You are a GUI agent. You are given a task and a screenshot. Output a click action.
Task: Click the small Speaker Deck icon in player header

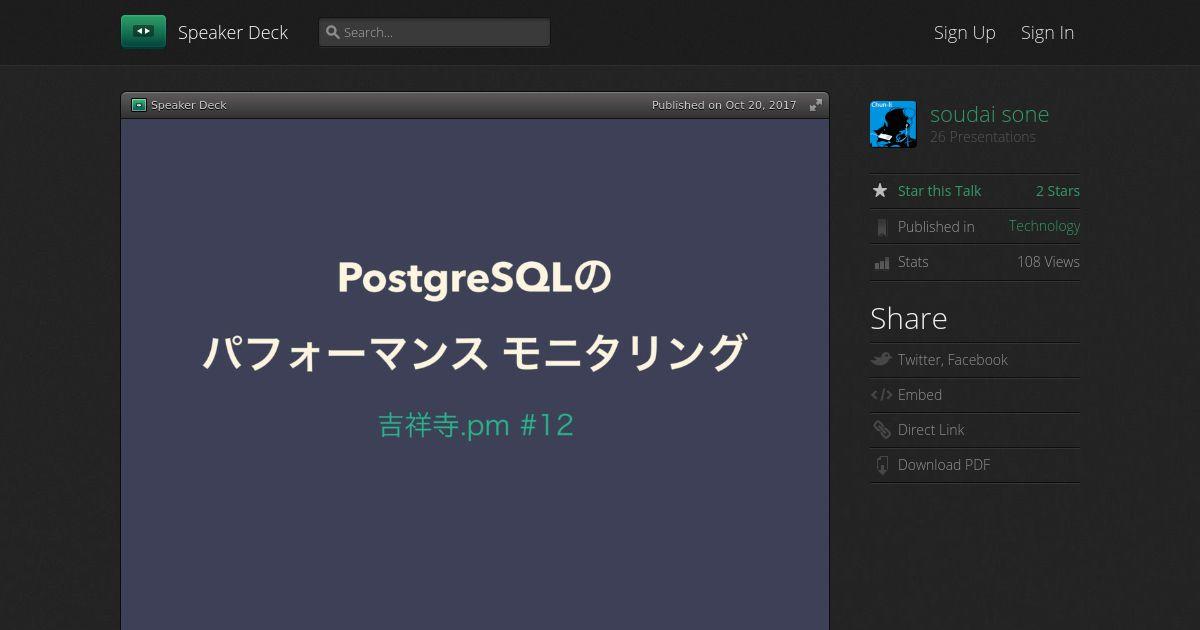click(x=139, y=105)
